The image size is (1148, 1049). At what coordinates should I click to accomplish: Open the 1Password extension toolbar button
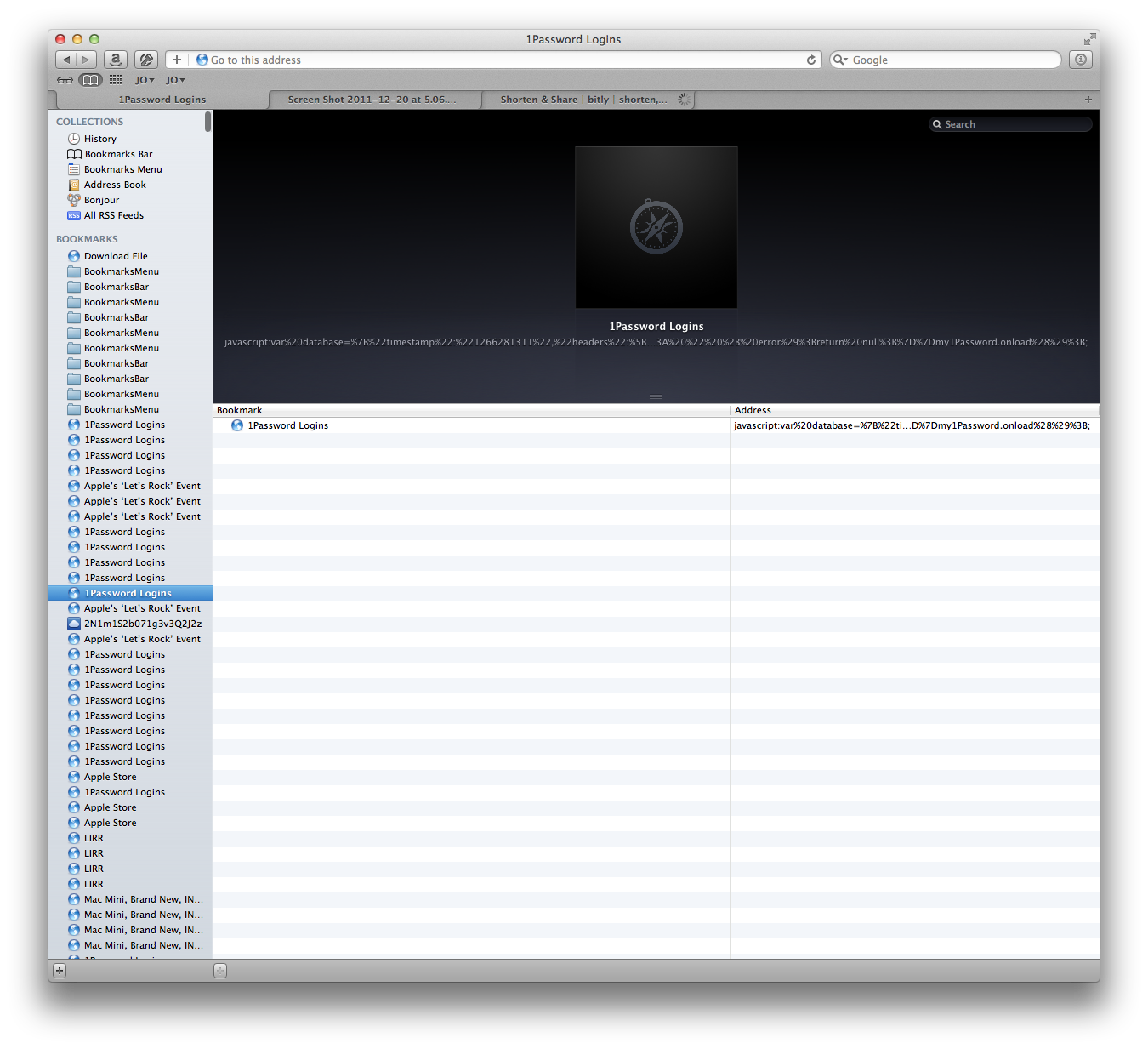tap(146, 60)
